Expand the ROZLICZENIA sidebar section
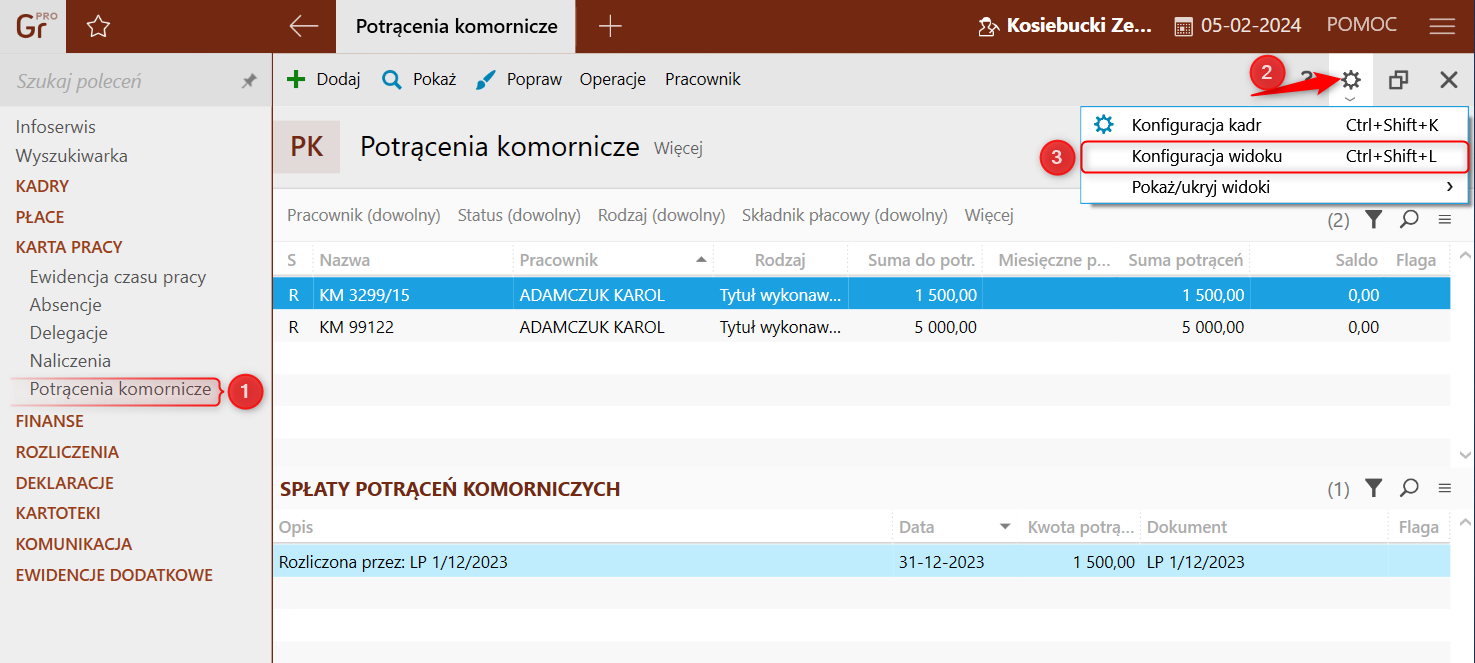This screenshot has width=1475, height=663. [x=67, y=452]
